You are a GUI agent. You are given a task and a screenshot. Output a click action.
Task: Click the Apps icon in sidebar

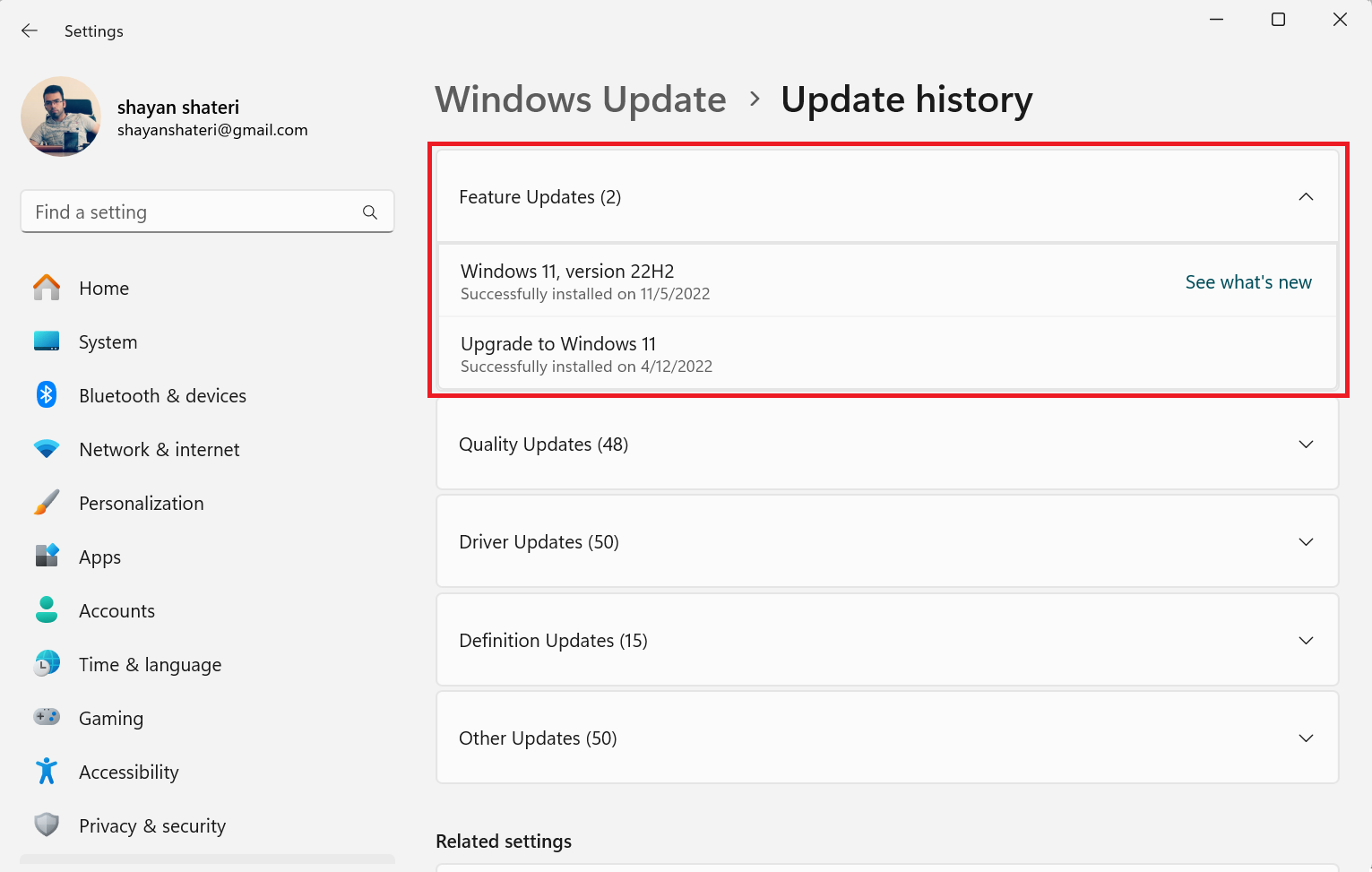click(x=47, y=557)
